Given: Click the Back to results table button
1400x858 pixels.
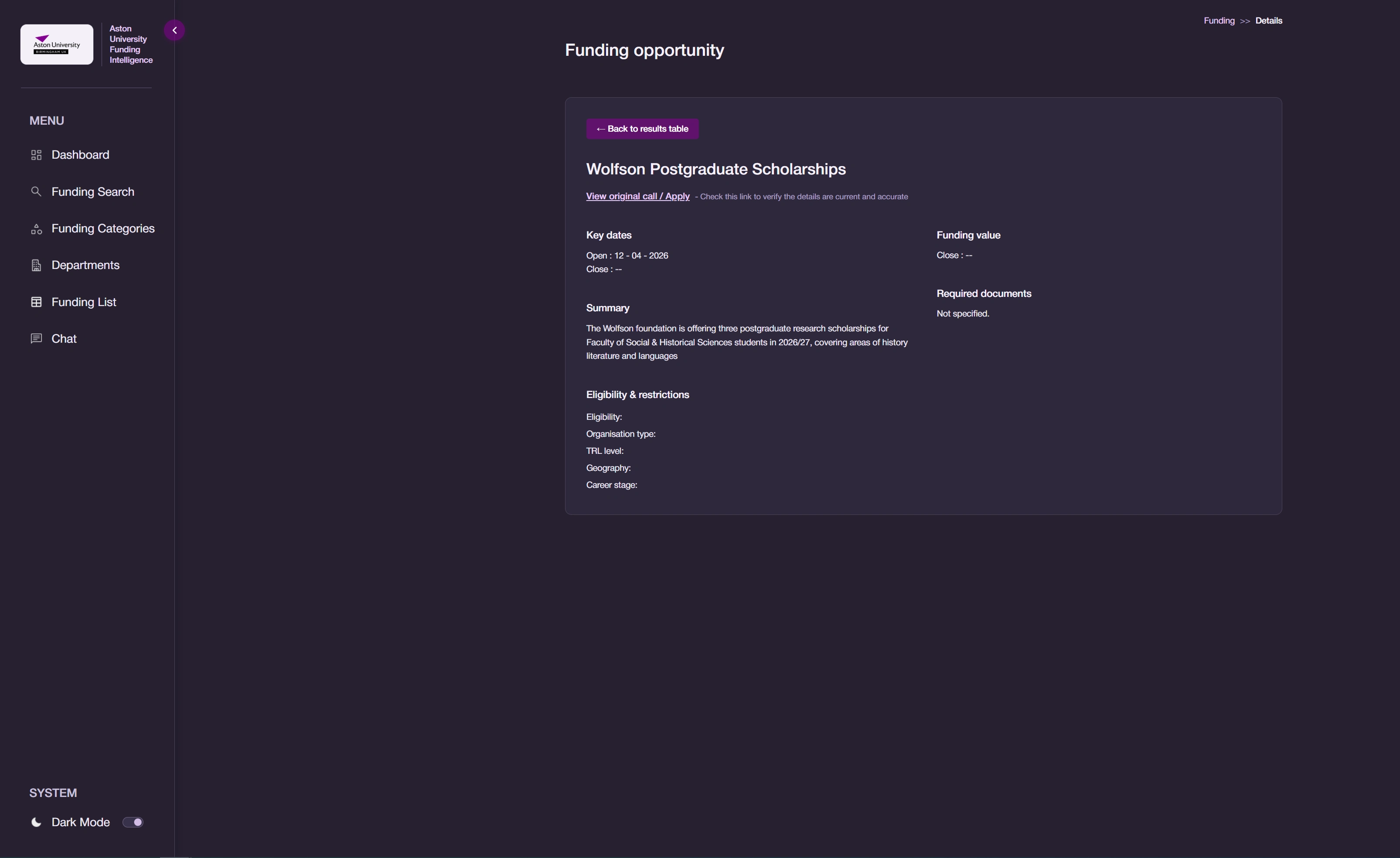Looking at the screenshot, I should 642,129.
